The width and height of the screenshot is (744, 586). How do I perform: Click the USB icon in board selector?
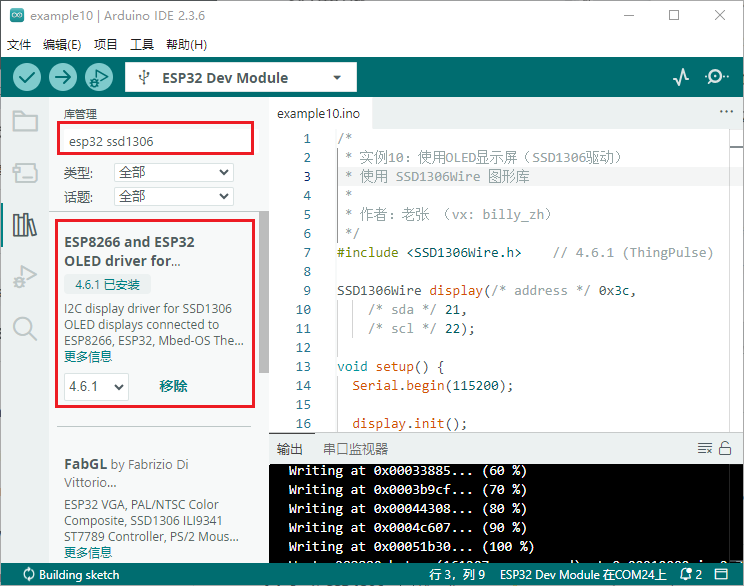click(x=144, y=77)
